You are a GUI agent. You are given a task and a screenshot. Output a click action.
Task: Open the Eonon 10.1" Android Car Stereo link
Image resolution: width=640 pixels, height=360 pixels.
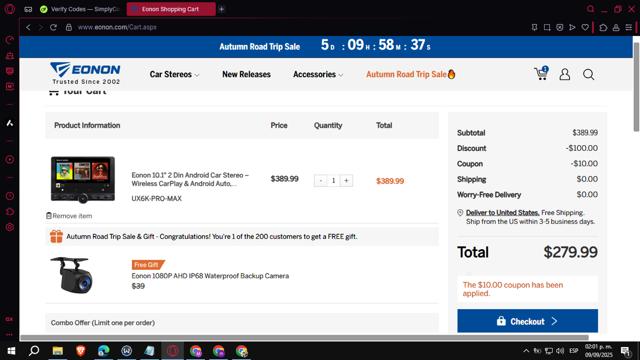coord(190,179)
